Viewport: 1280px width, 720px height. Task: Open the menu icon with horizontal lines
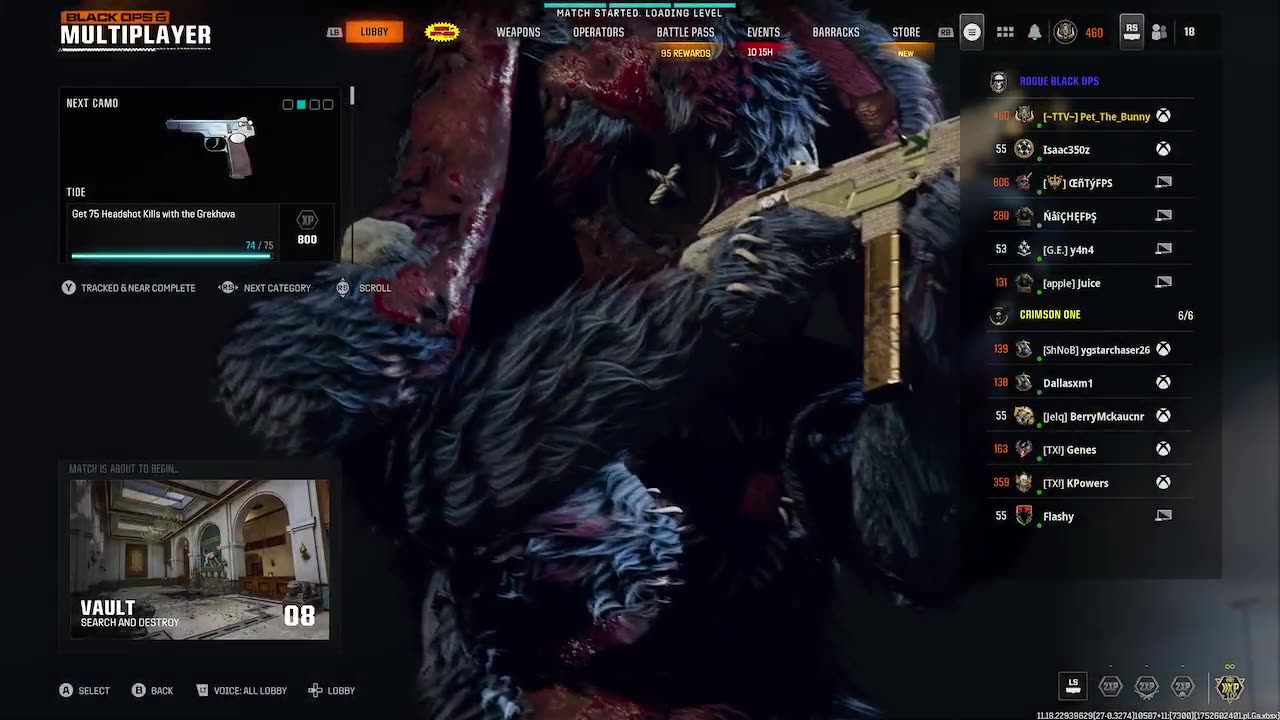pos(971,32)
